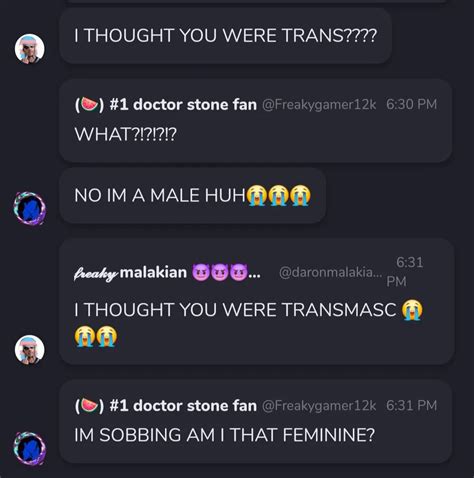Open avatar beside the TRANSMASC message
The width and height of the screenshot is (474, 478).
tap(29, 350)
